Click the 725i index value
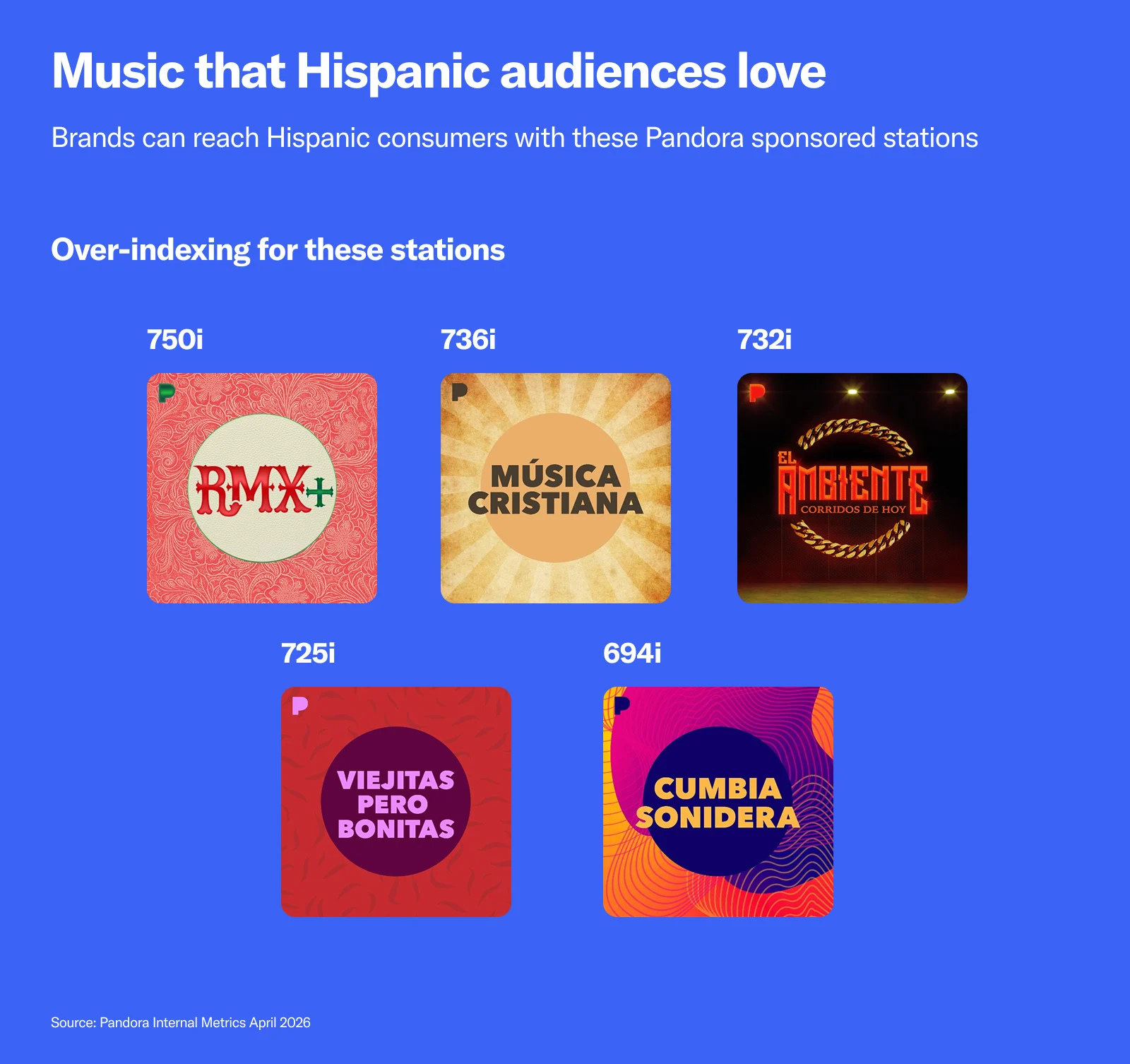The image size is (1130, 1064). (308, 654)
